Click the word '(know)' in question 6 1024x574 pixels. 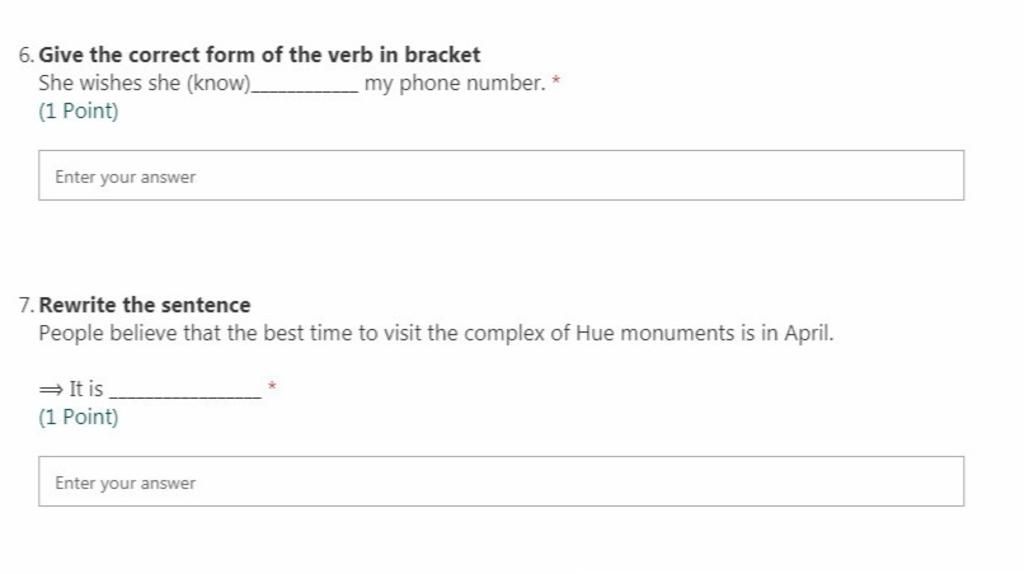click(219, 84)
